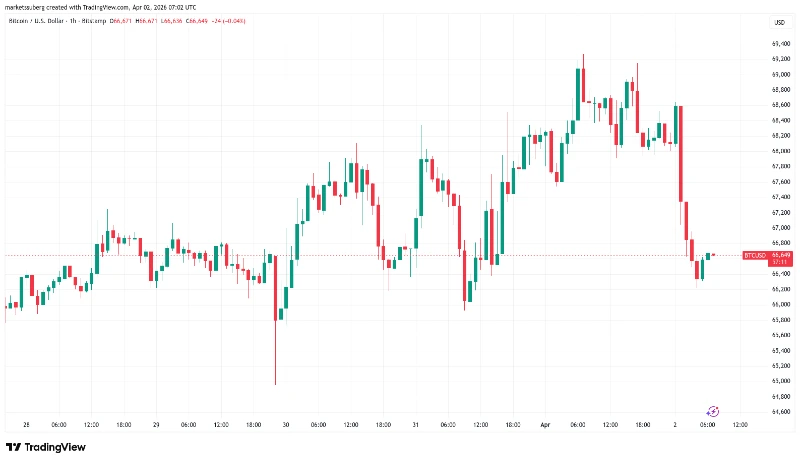
Task: Click the 'Apr' date label on time axis
Action: [x=546, y=424]
